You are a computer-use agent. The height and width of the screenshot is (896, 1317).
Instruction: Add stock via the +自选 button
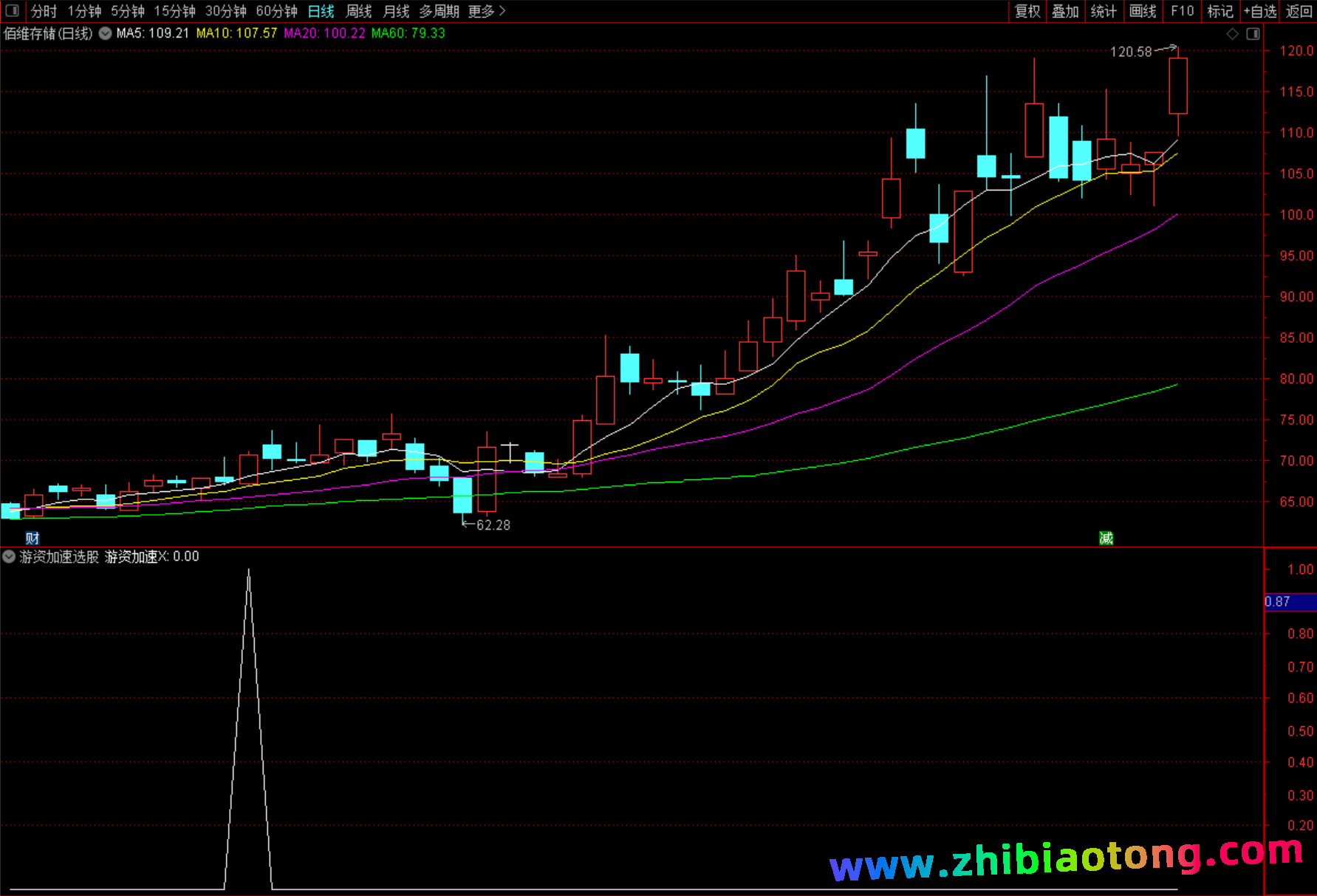point(1260,11)
